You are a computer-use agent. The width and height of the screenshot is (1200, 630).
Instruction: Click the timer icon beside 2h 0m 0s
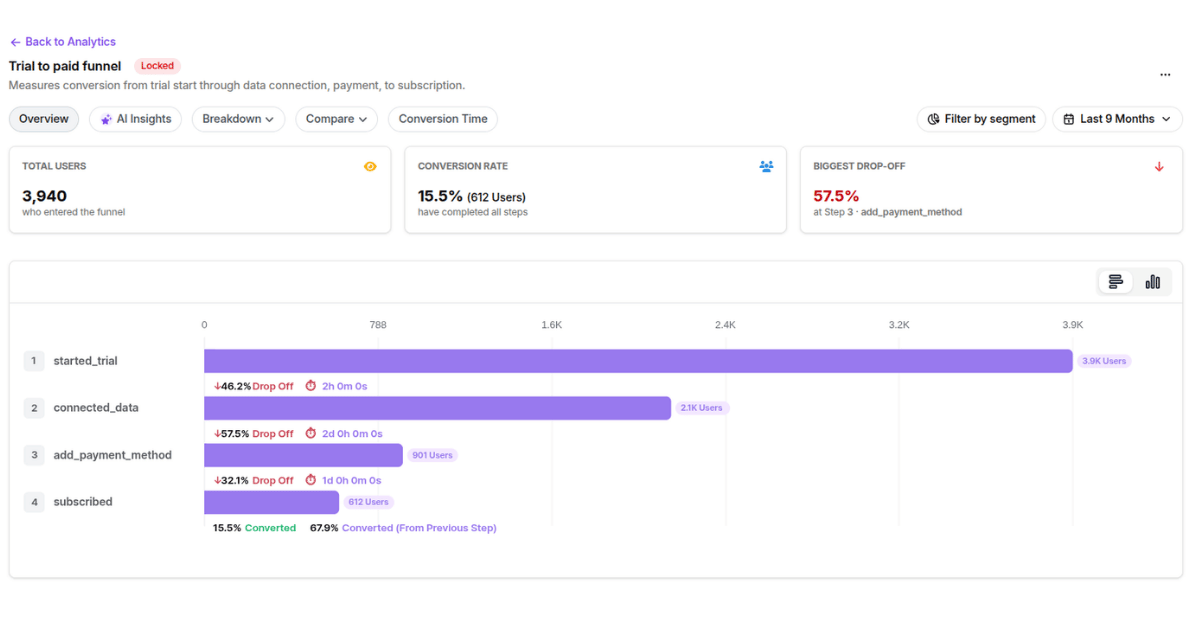pyautogui.click(x=311, y=386)
